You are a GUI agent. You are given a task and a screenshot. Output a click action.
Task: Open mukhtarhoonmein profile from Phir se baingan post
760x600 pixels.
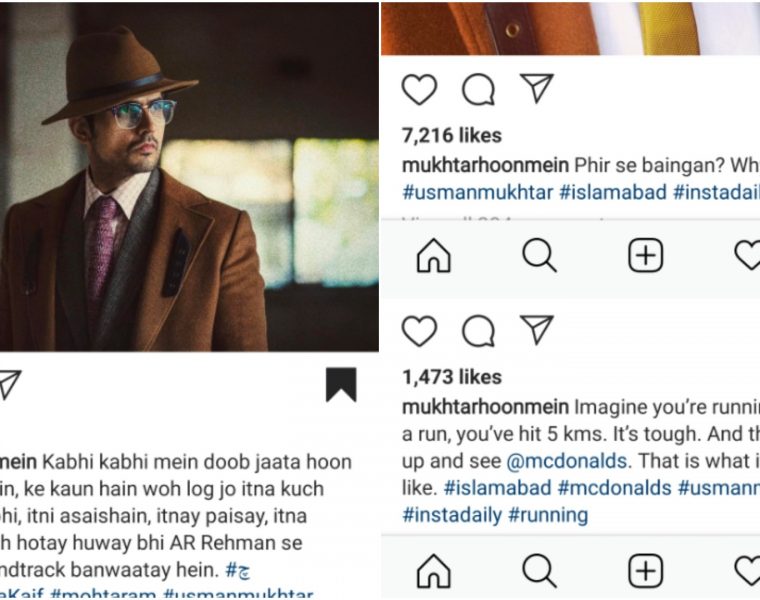[485, 164]
